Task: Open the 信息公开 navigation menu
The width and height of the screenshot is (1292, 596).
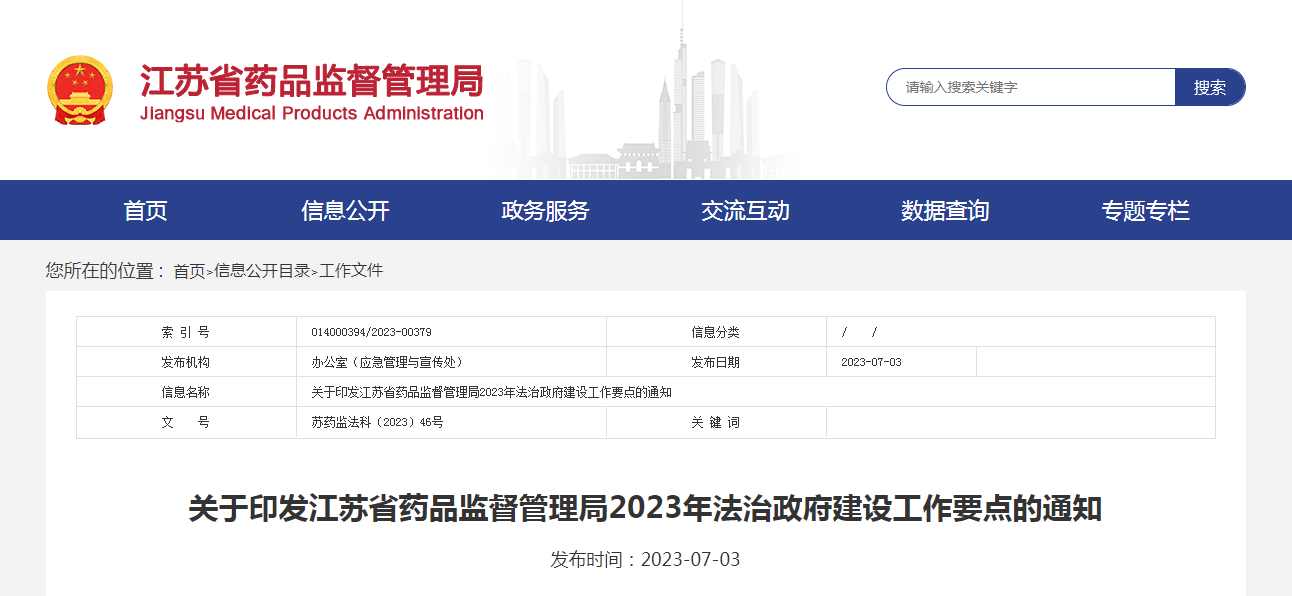Action: pyautogui.click(x=345, y=210)
